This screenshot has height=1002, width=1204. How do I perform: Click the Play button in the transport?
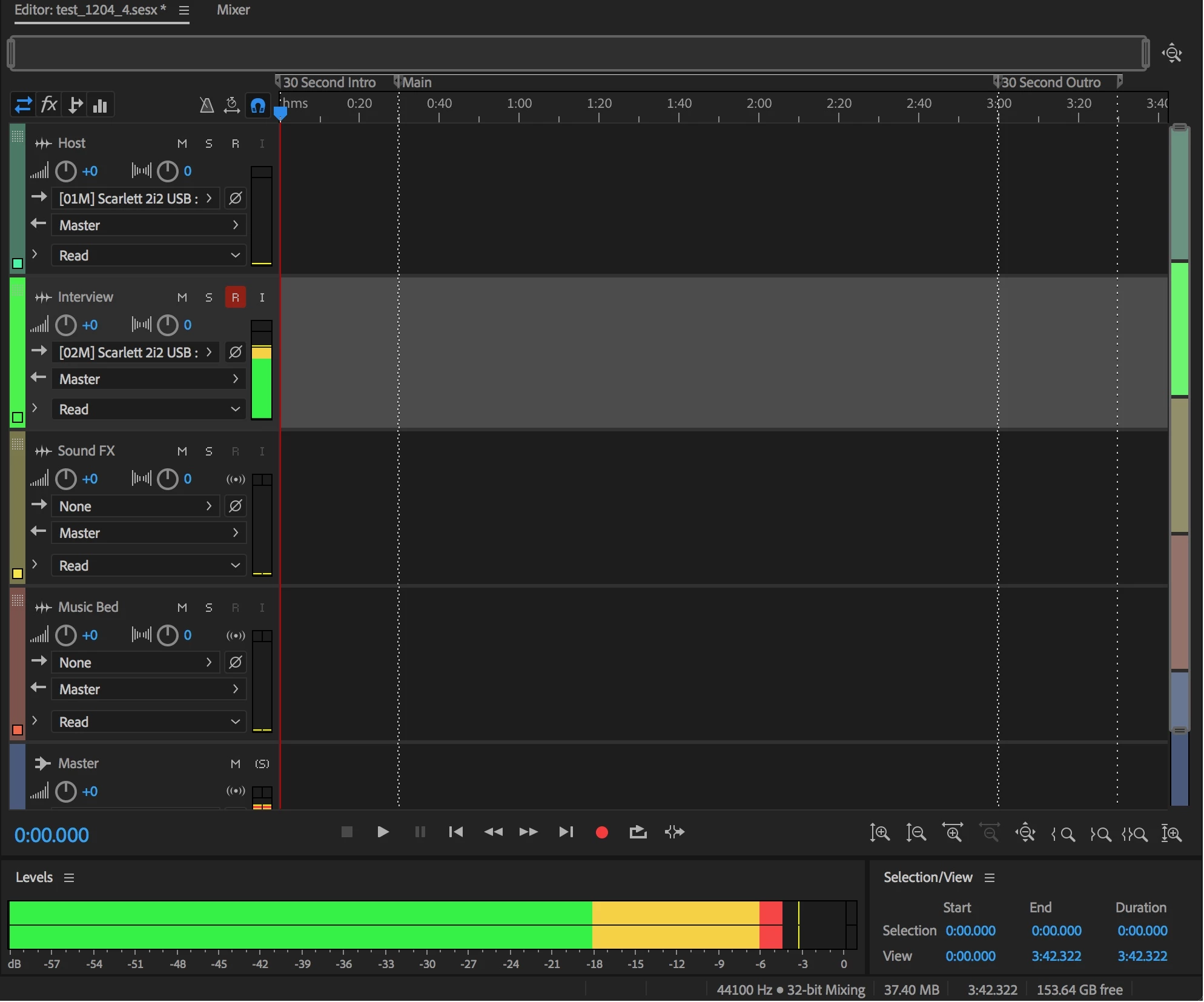[383, 832]
